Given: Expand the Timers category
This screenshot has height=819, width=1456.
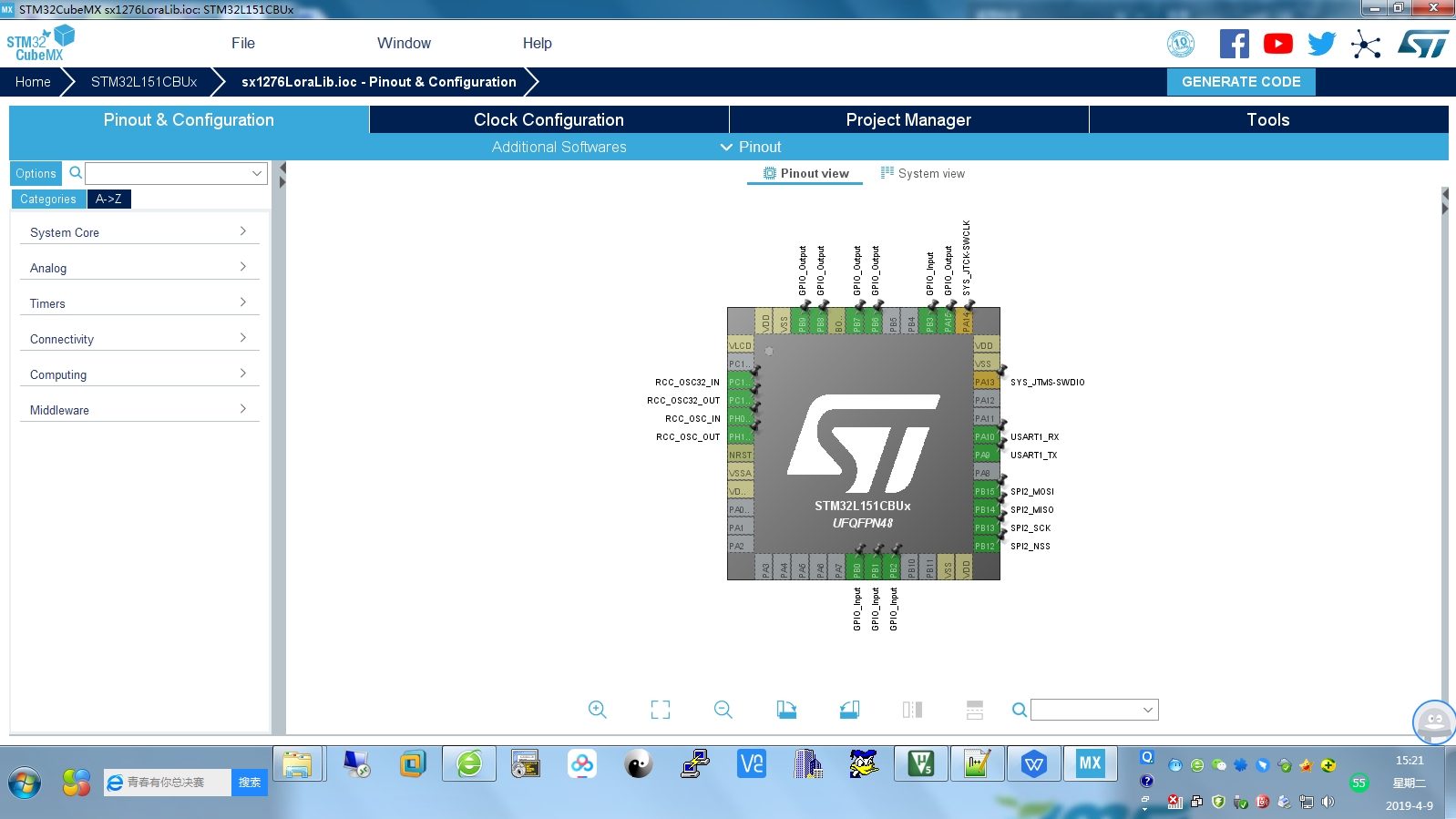Looking at the screenshot, I should click(139, 303).
